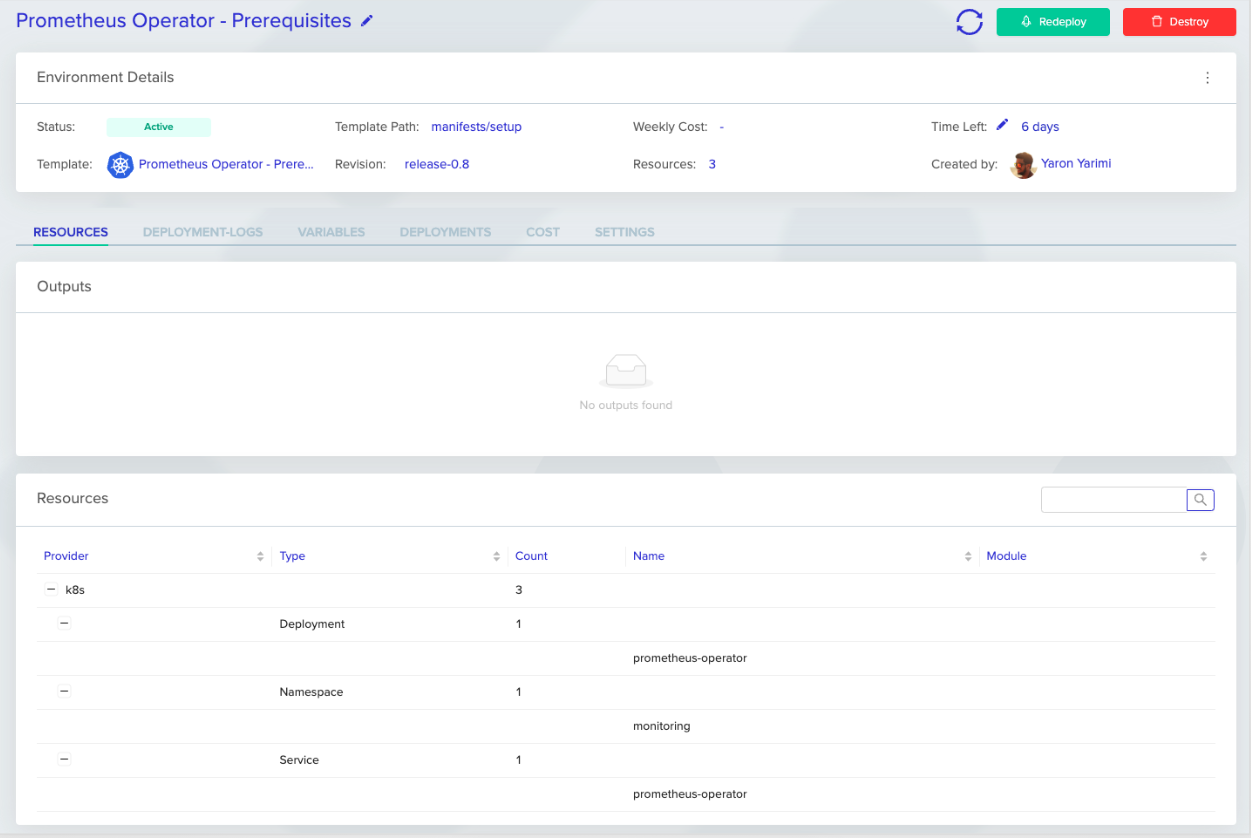Sort by Provider column arrows
The image size is (1251, 838).
pyautogui.click(x=260, y=556)
